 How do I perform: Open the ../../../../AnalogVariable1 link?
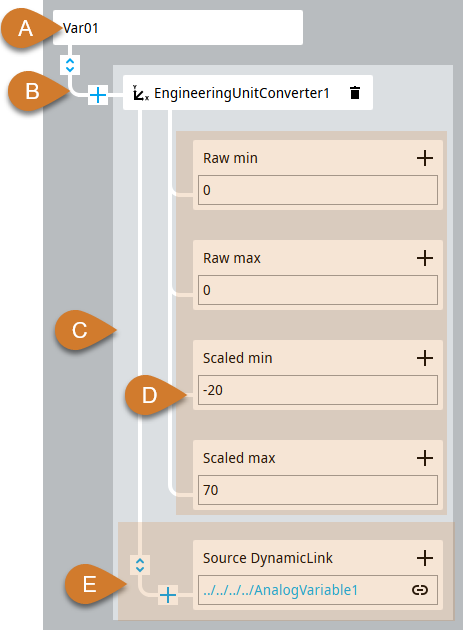coord(281,590)
